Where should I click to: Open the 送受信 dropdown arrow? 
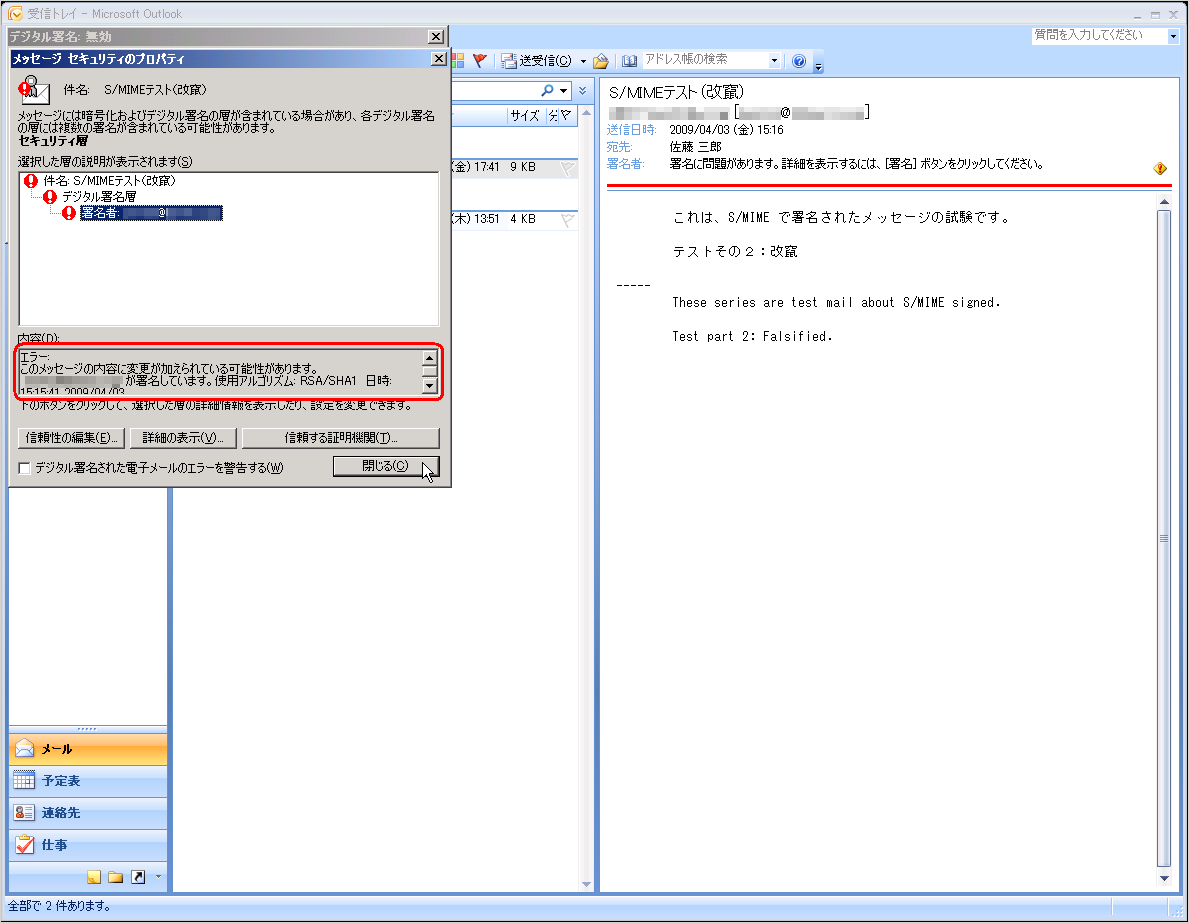tap(583, 61)
